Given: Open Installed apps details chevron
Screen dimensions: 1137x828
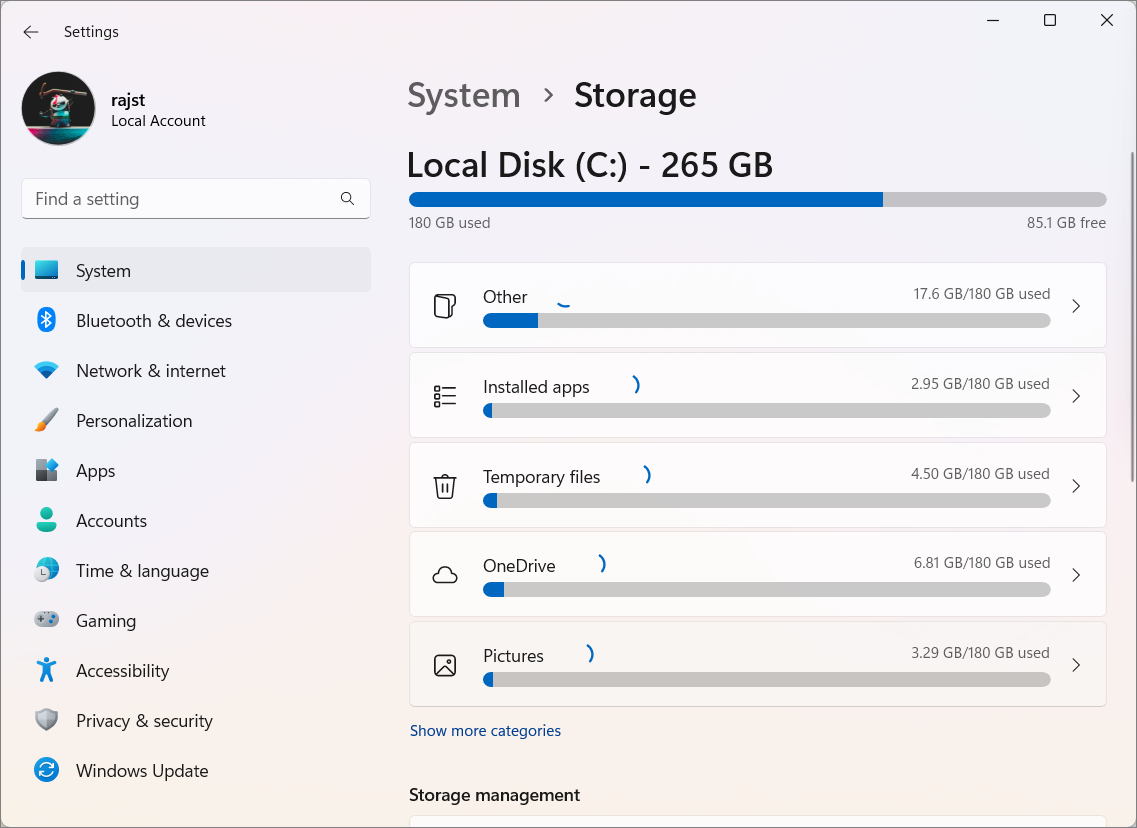Looking at the screenshot, I should 1076,396.
